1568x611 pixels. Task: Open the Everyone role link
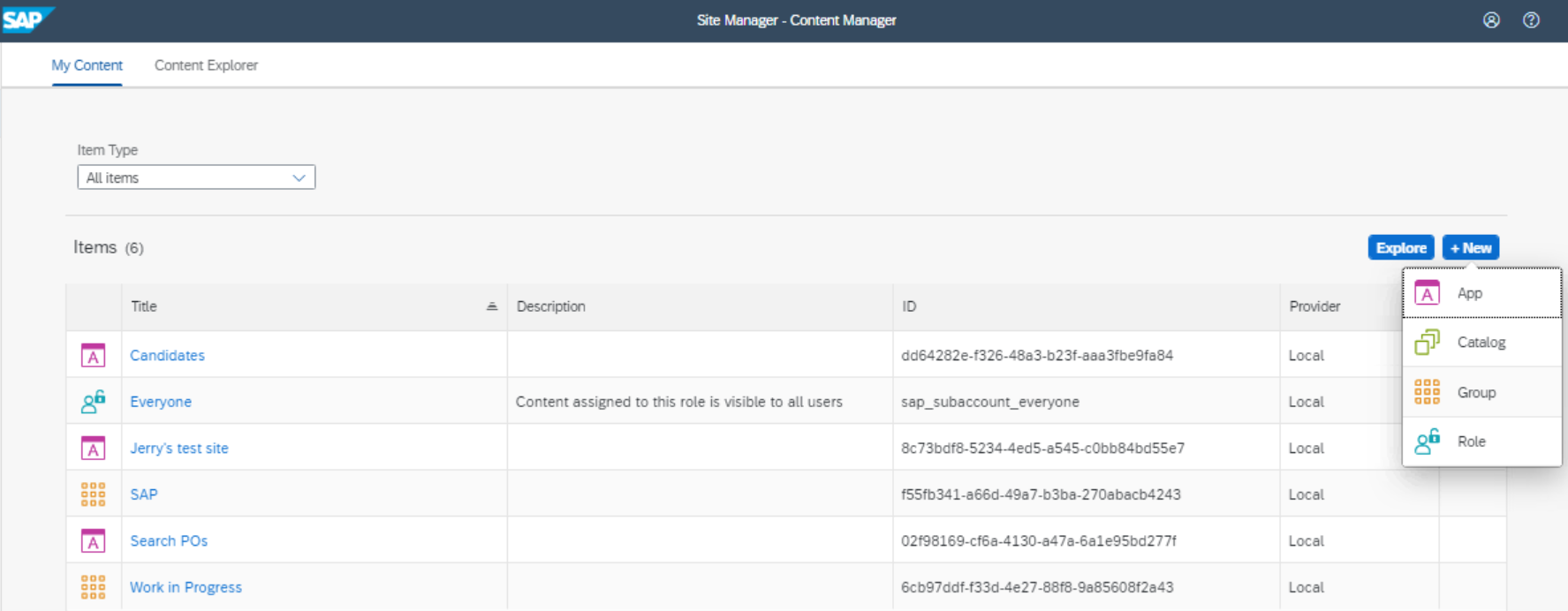[161, 402]
